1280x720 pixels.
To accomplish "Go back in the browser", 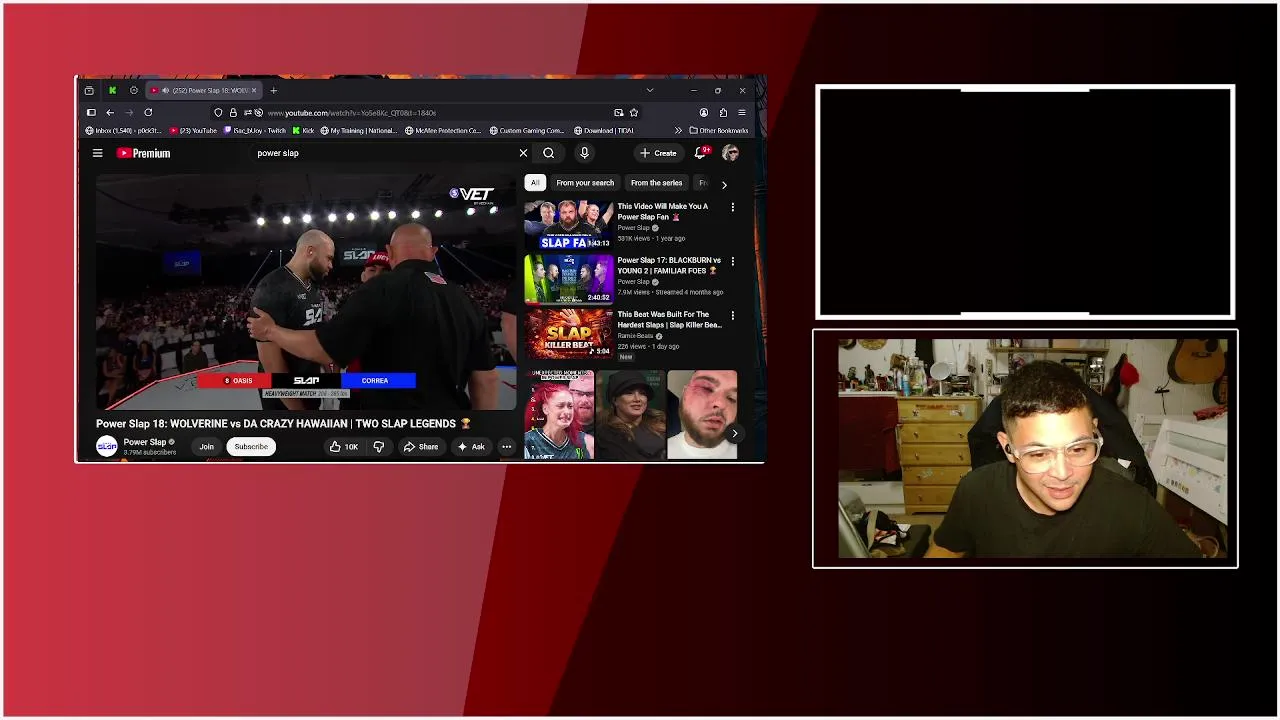I will pyautogui.click(x=110, y=113).
